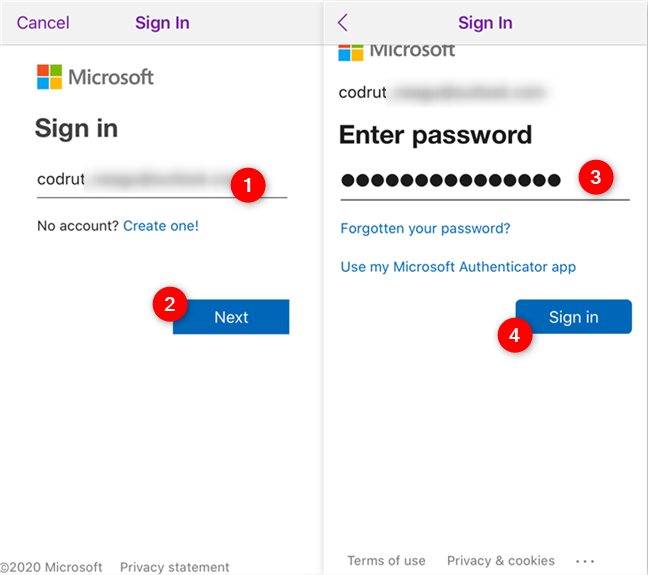
Task: Choose Use my Microsoft Authenticator app
Action: click(458, 267)
